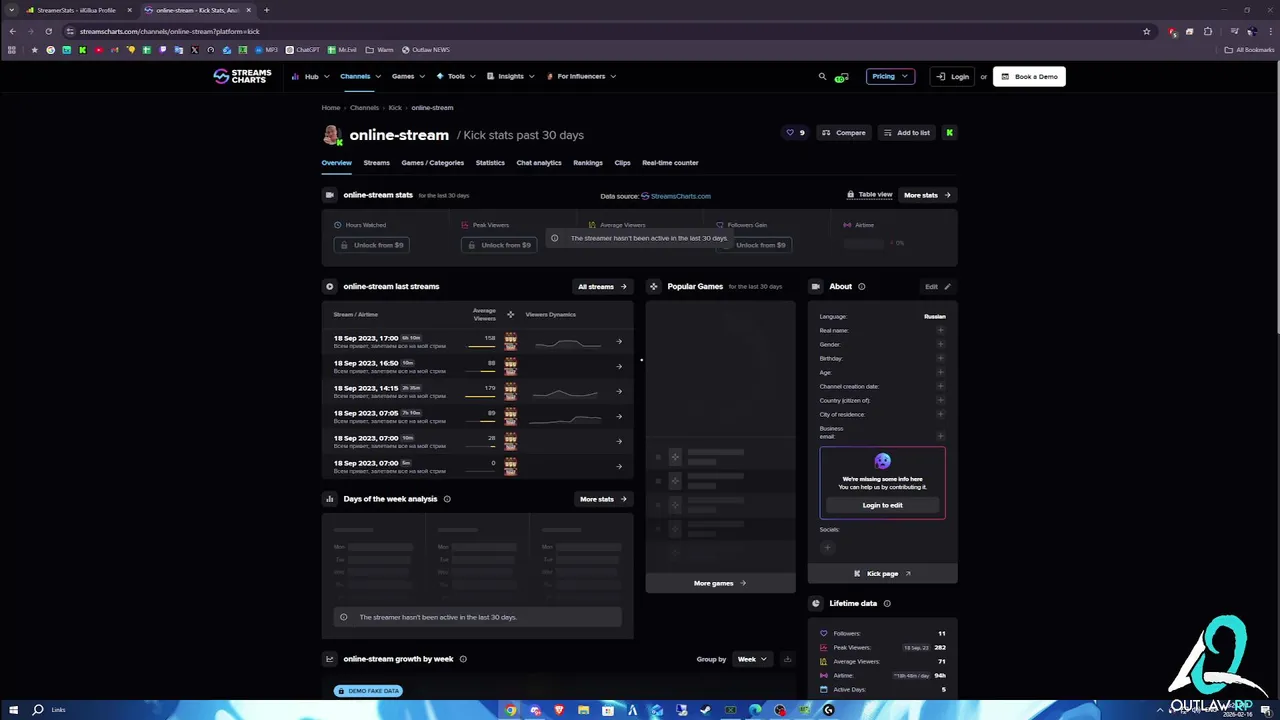Screen dimensions: 1280x720
Task: Click the Channels breadcrumb link
Action: coord(364,108)
